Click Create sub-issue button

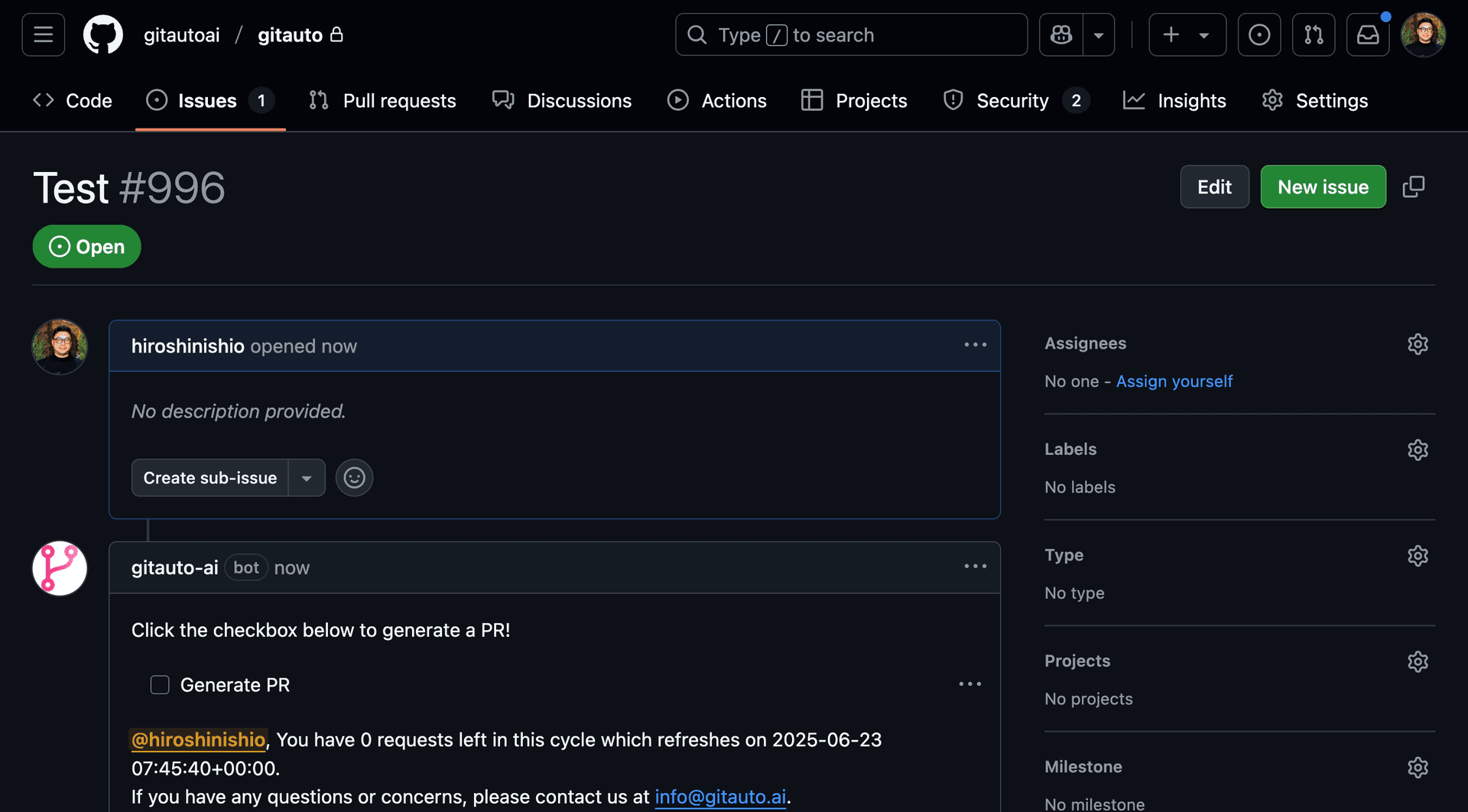210,478
